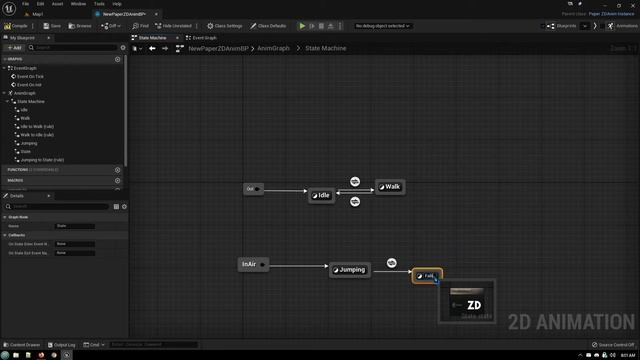Go to NewPaperZDAnimBP in breadcrumb

pos(218,48)
